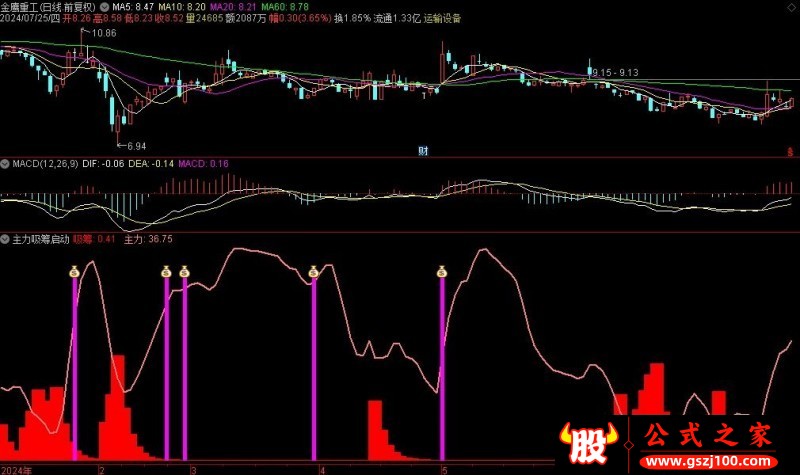
Task: Click the third money bag signal icon
Action: pyautogui.click(x=185, y=272)
